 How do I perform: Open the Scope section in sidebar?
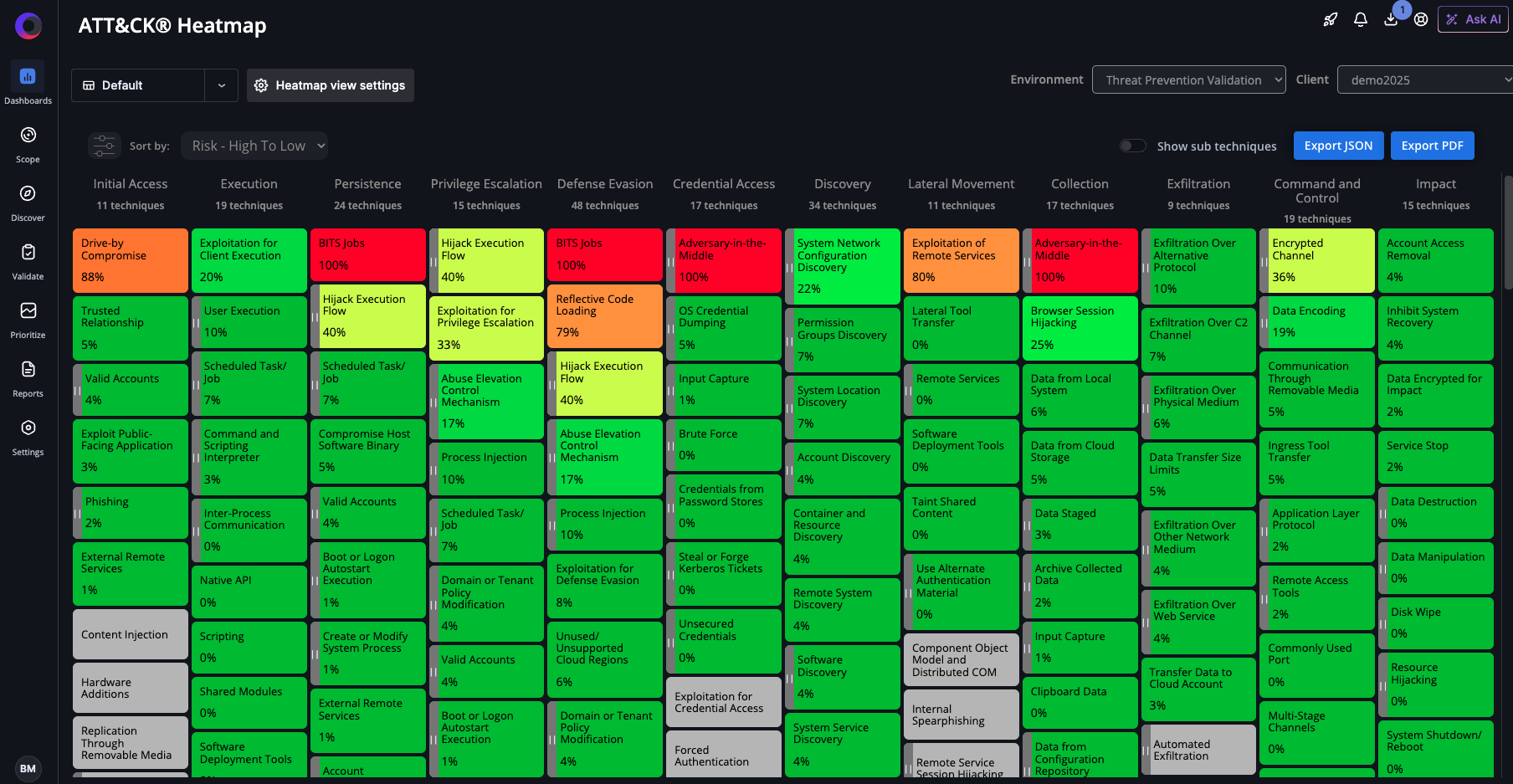28,136
